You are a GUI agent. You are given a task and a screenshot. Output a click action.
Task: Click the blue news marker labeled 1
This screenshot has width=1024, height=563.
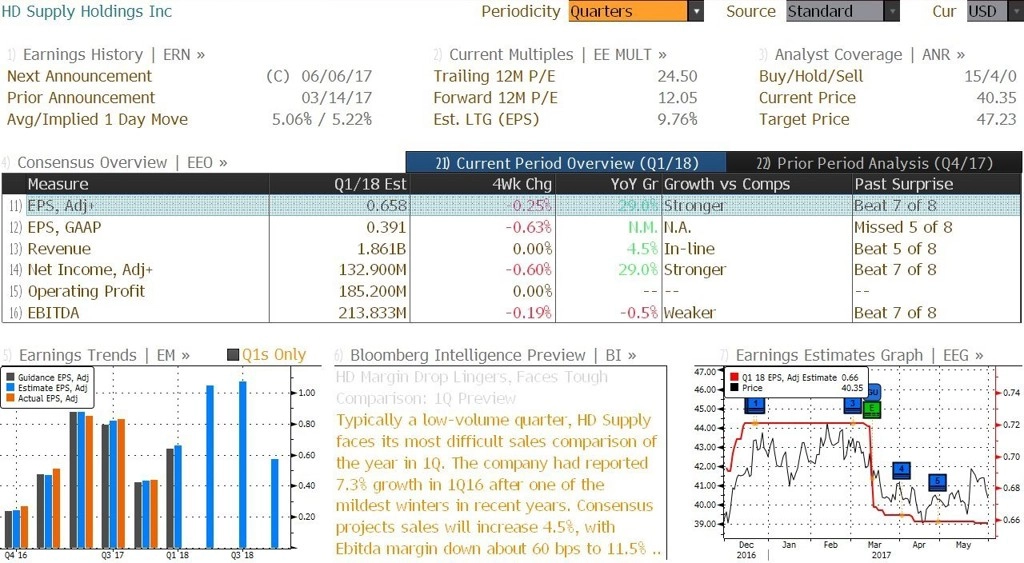(755, 406)
